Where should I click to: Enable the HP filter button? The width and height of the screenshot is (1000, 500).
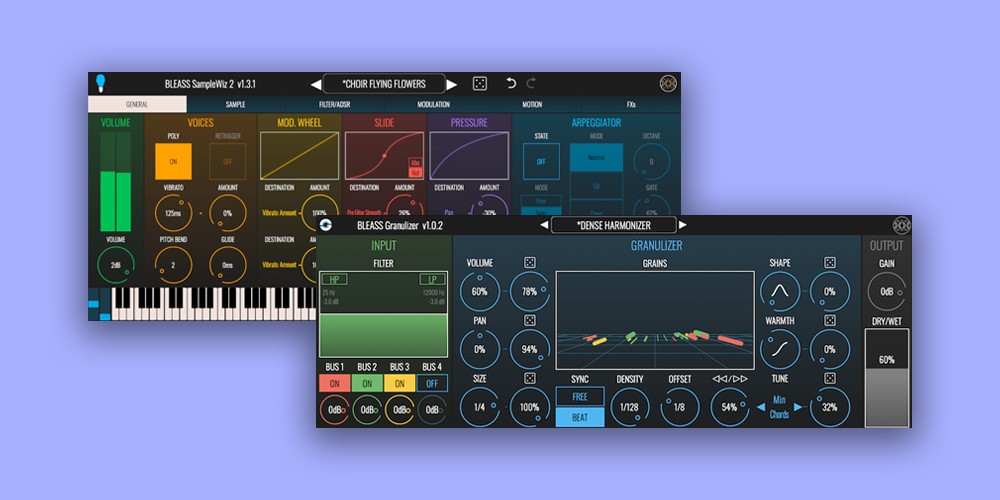[x=334, y=279]
